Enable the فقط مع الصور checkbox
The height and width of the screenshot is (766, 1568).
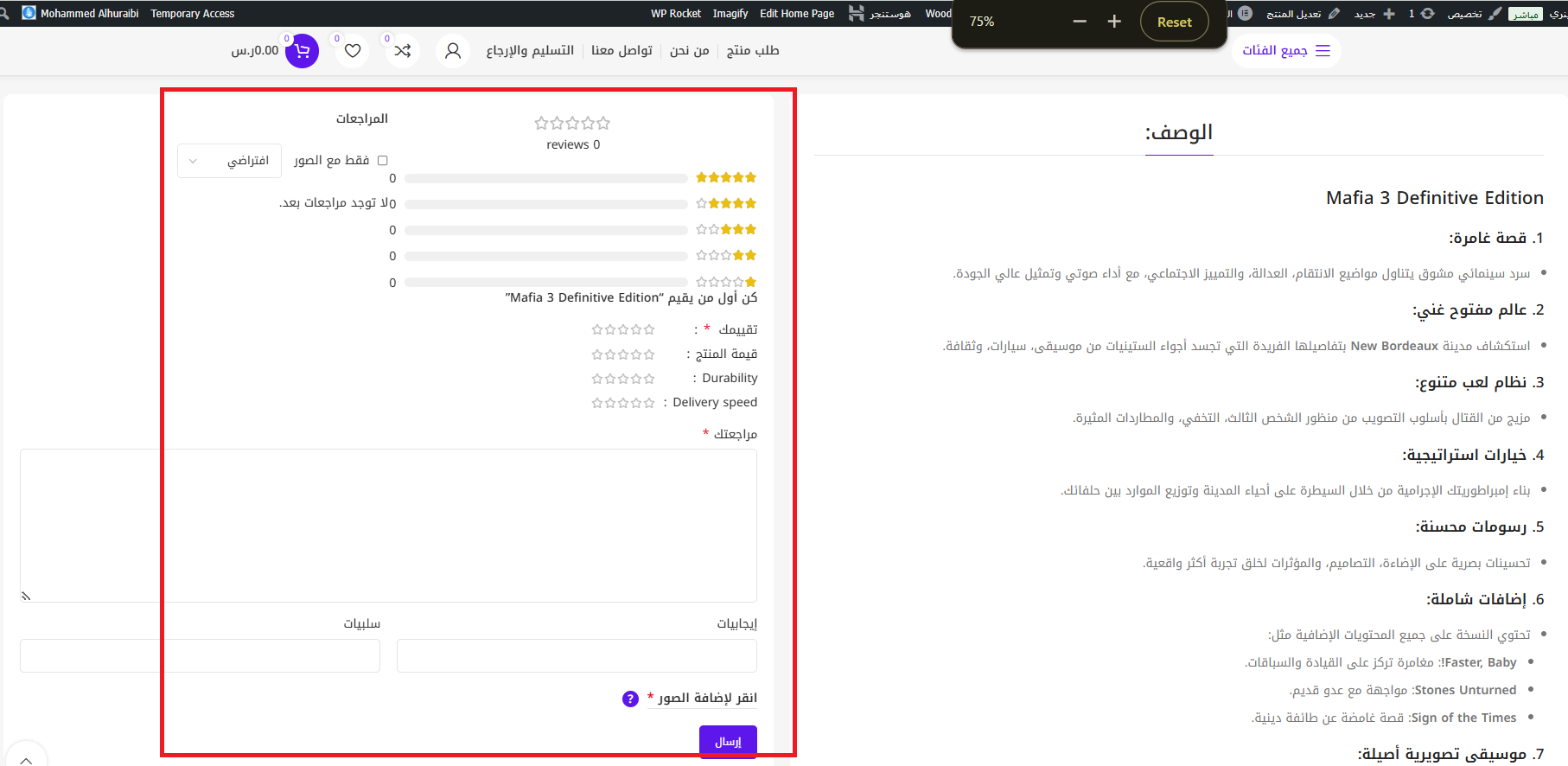383,161
